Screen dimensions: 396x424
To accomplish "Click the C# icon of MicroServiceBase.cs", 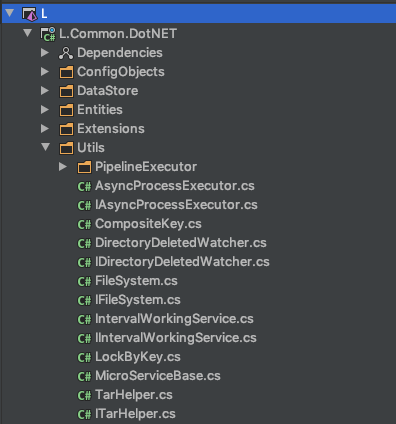I will point(84,377).
